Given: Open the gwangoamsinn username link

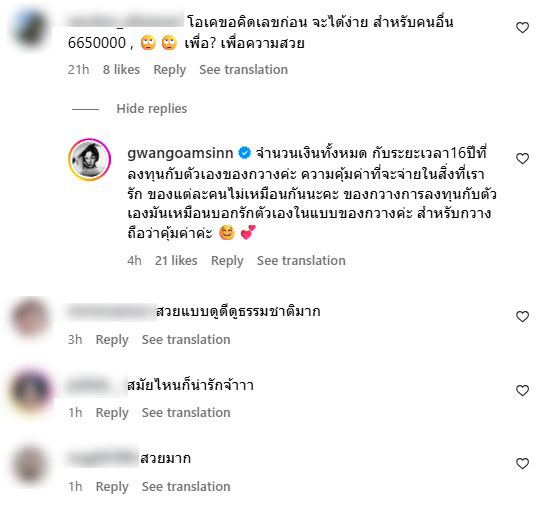Looking at the screenshot, I should coord(180,153).
